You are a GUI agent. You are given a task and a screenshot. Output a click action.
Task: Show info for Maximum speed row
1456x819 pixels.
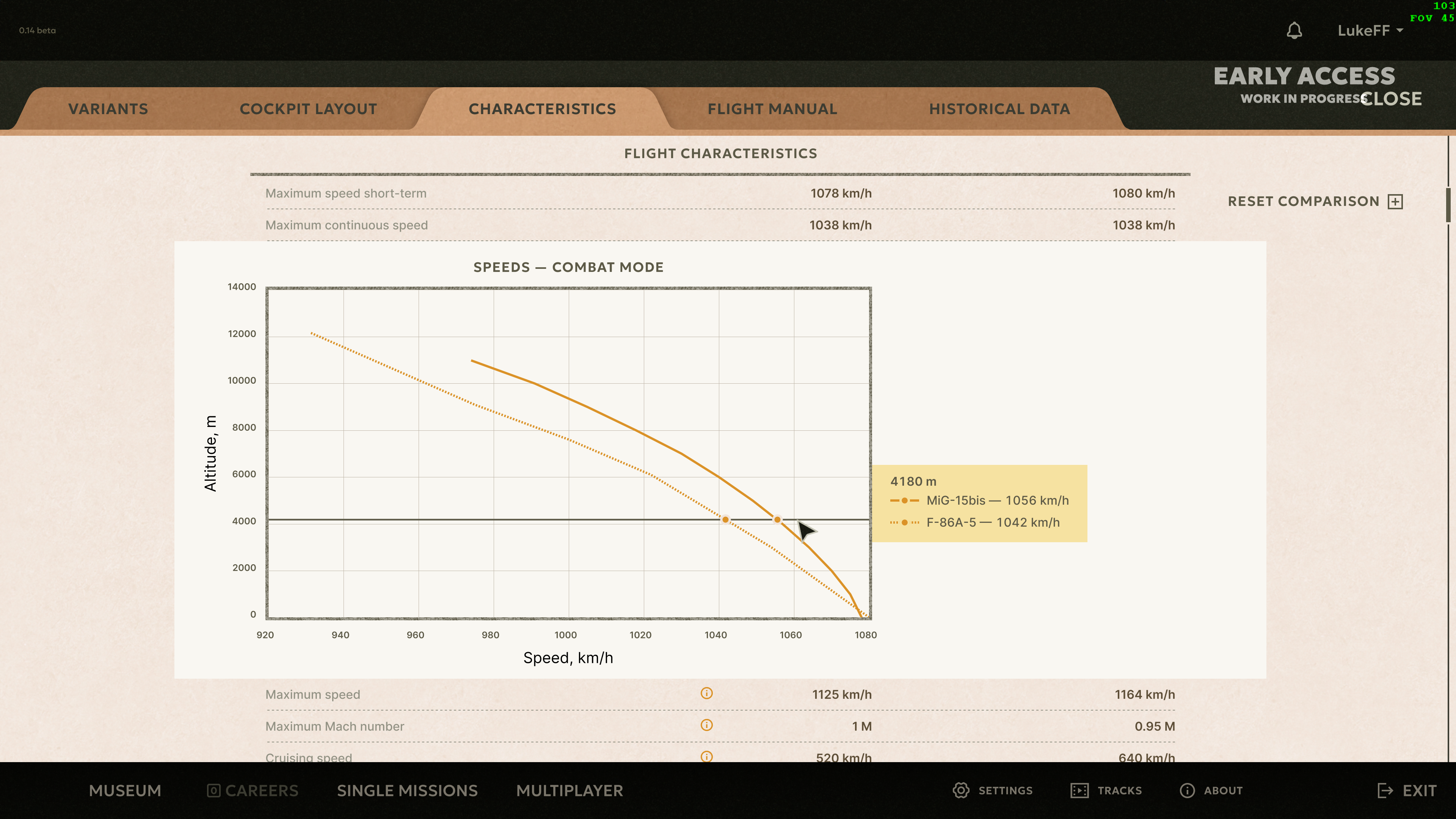click(706, 693)
